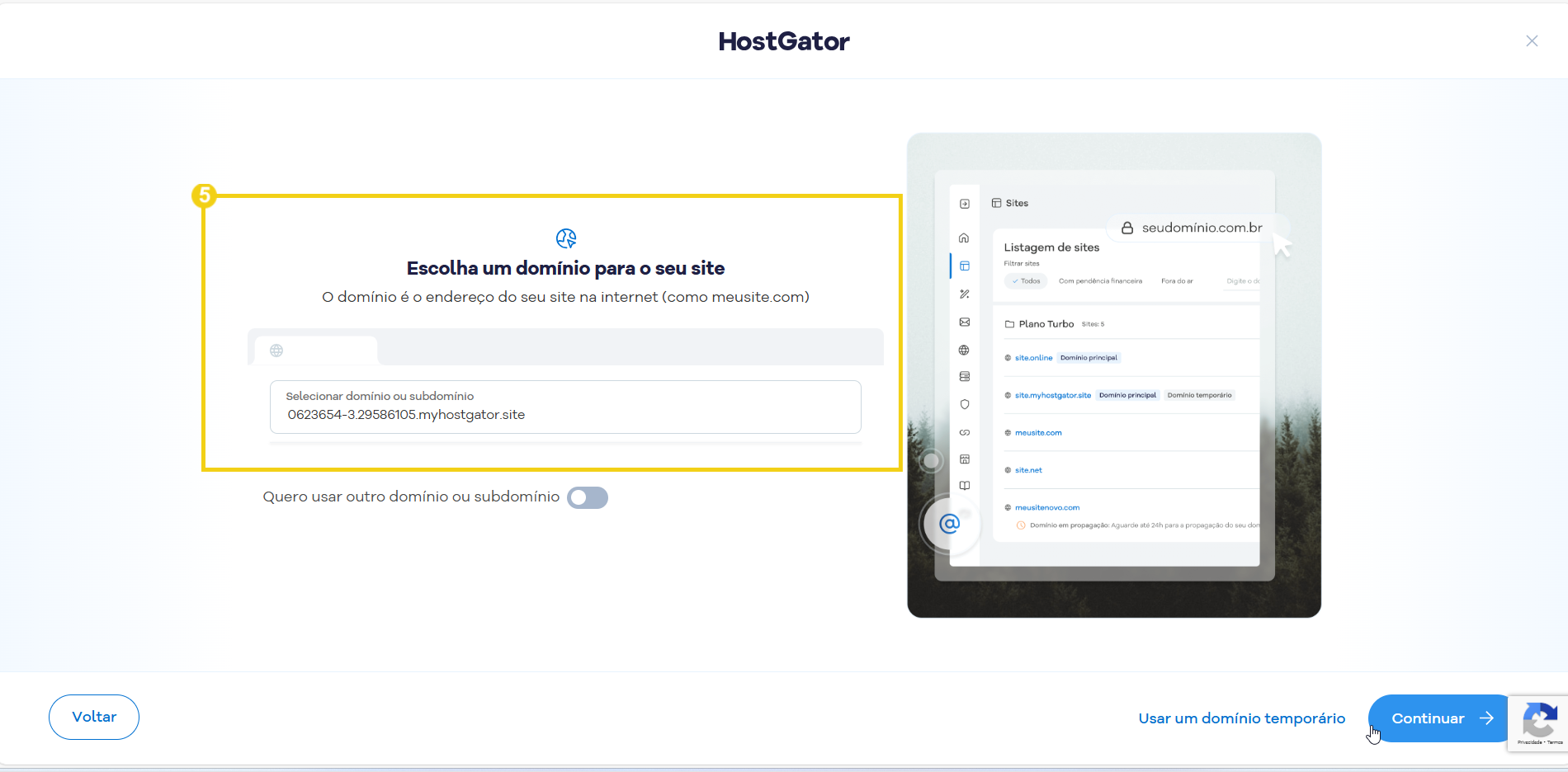
Task: Click the home icon in the illustration sidebar
Action: click(x=964, y=238)
